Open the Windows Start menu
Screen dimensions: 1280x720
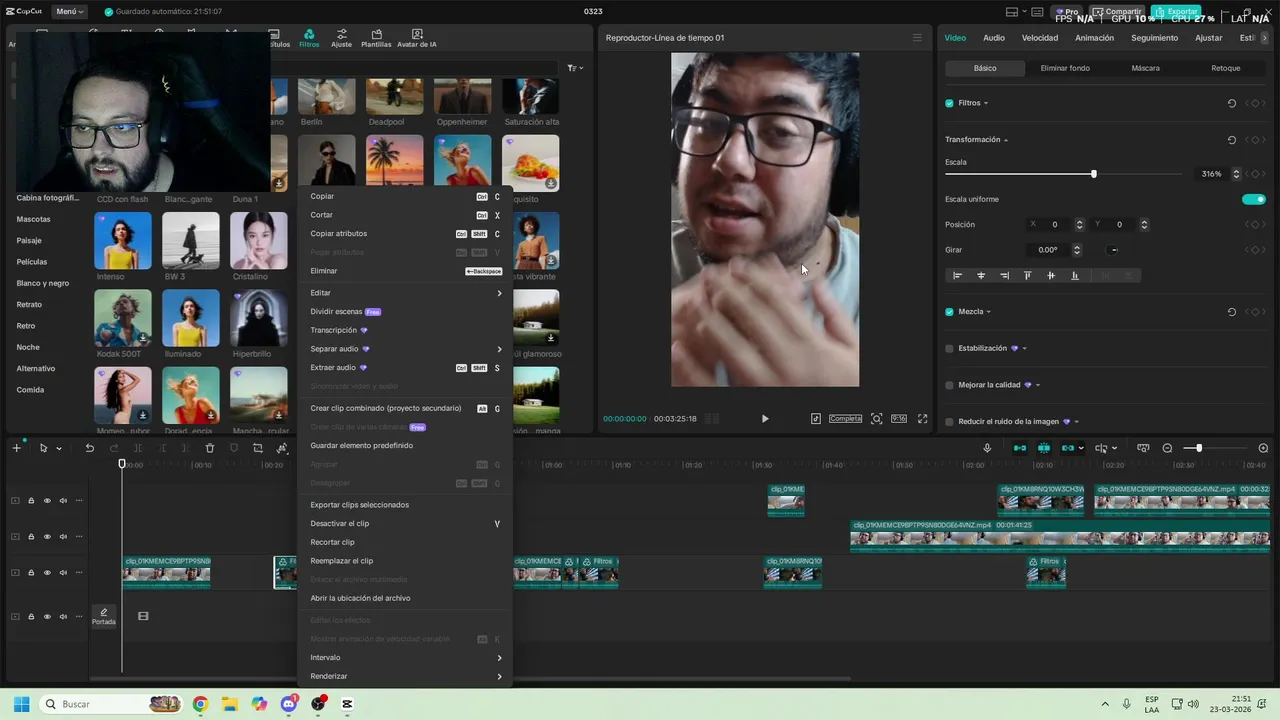tap(21, 704)
